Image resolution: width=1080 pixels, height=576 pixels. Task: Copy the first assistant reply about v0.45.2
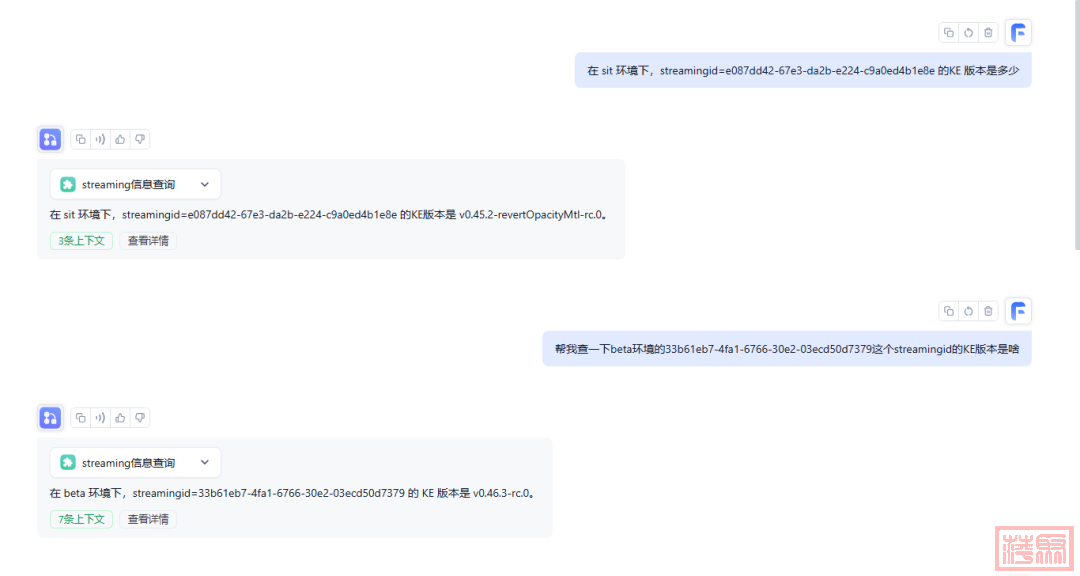[x=81, y=140]
